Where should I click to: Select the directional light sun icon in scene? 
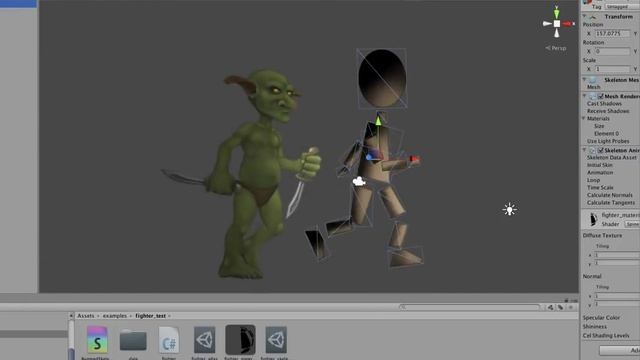[509, 209]
